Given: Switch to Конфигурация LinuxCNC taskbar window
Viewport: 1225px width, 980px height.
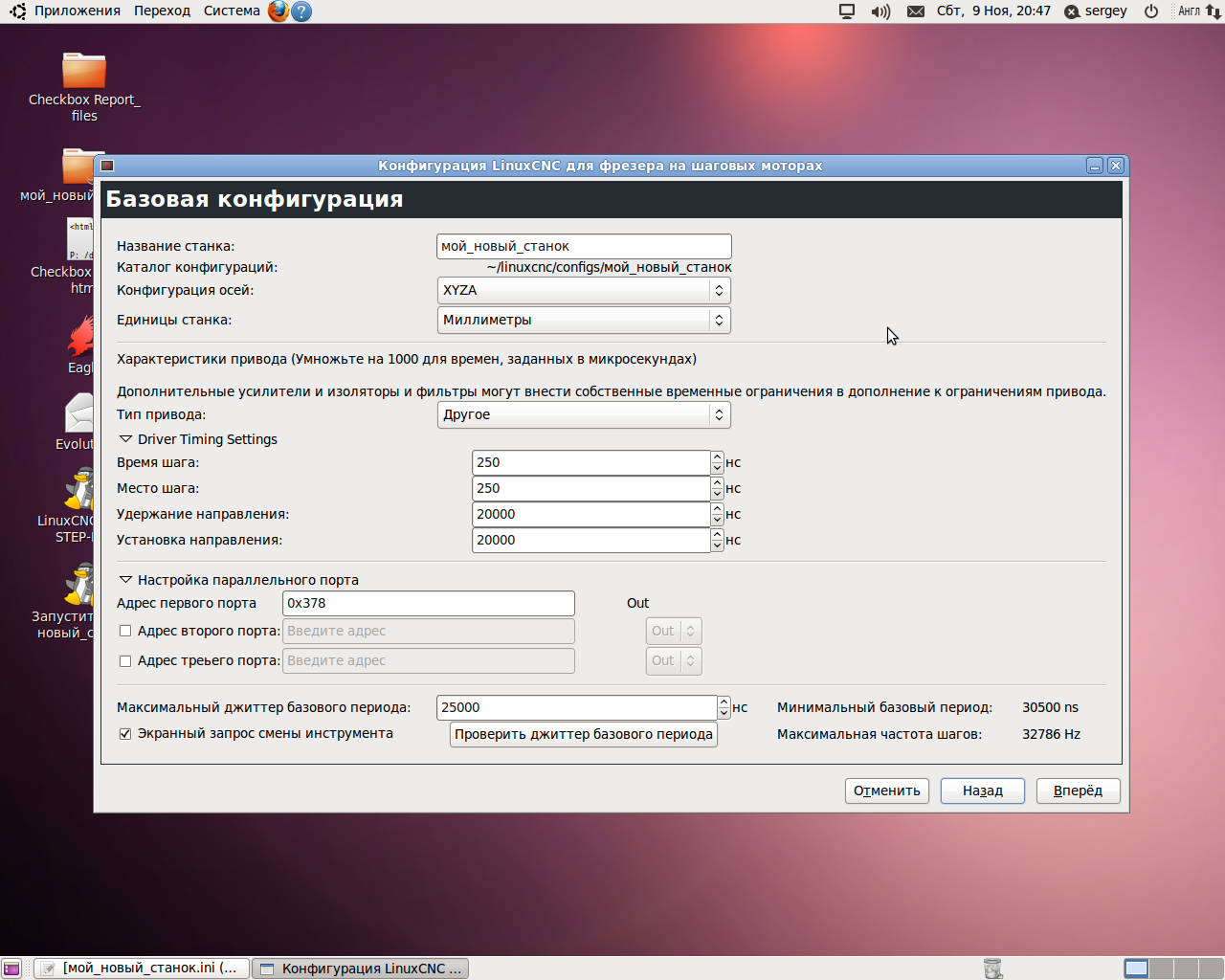Looking at the screenshot, I should pos(361,969).
